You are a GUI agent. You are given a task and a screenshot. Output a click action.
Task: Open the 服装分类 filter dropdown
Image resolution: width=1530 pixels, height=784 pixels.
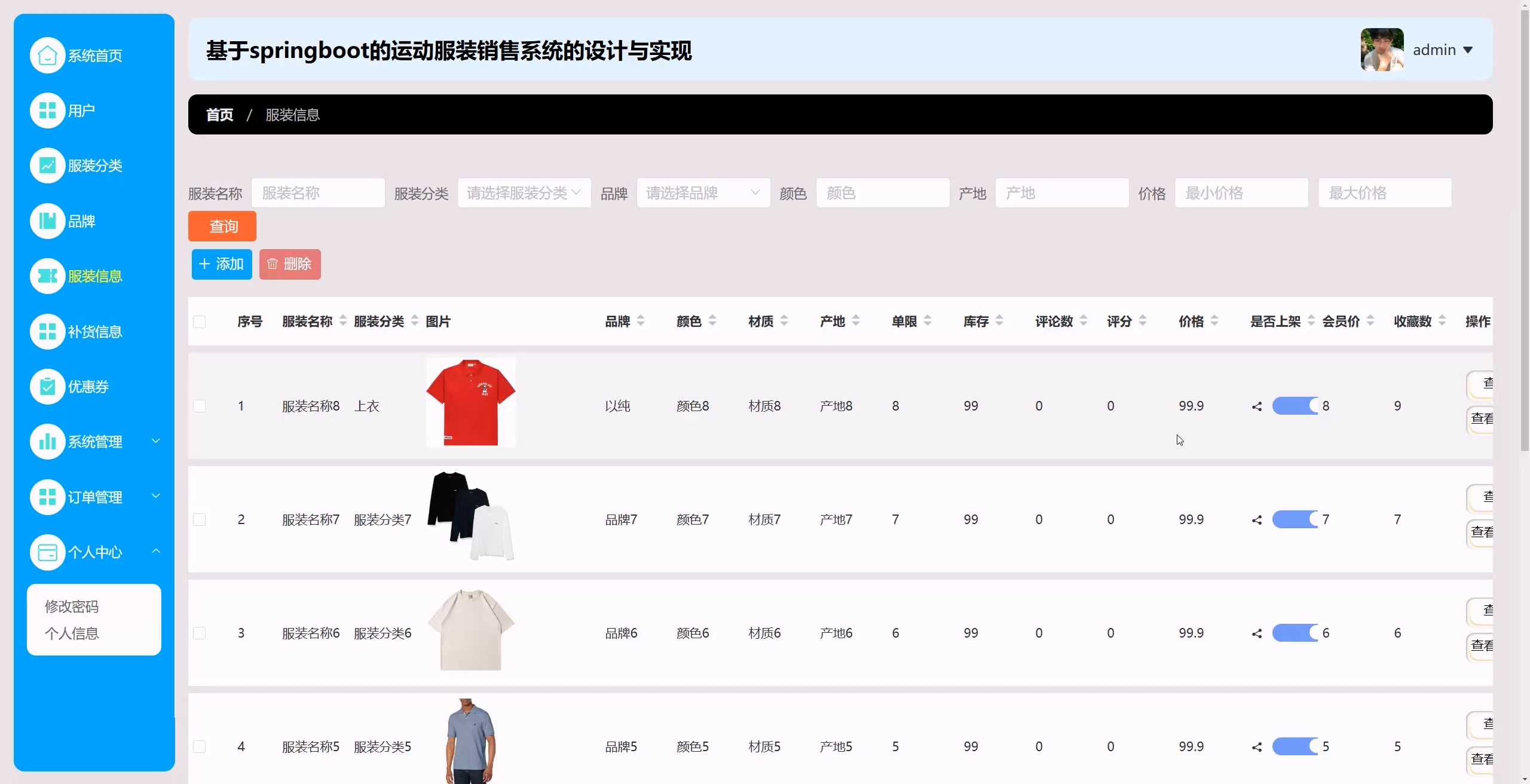point(524,193)
